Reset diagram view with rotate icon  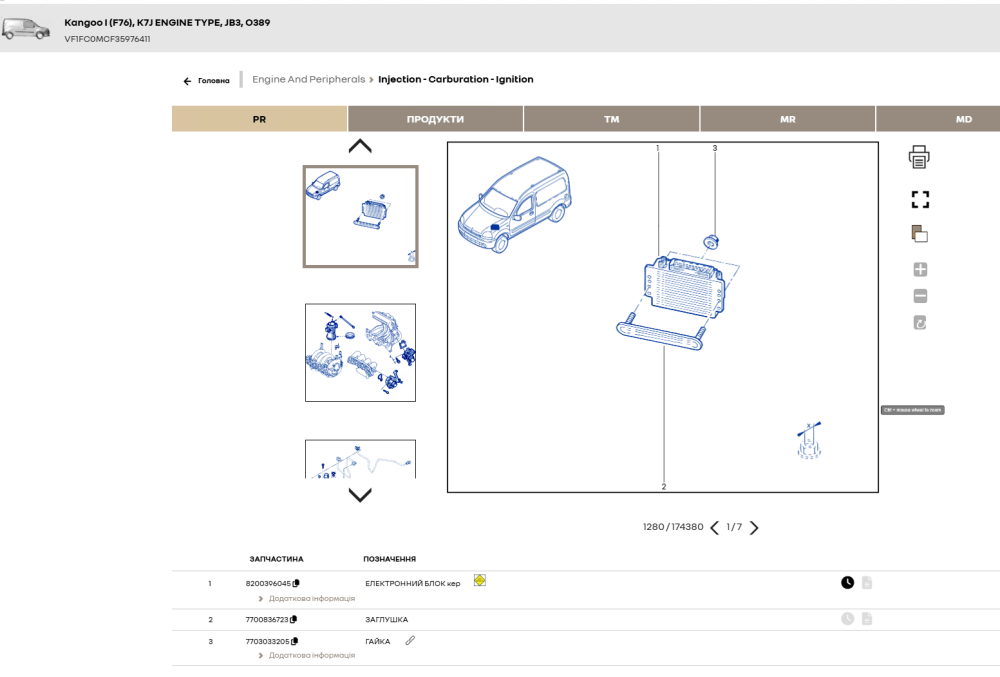coord(920,323)
